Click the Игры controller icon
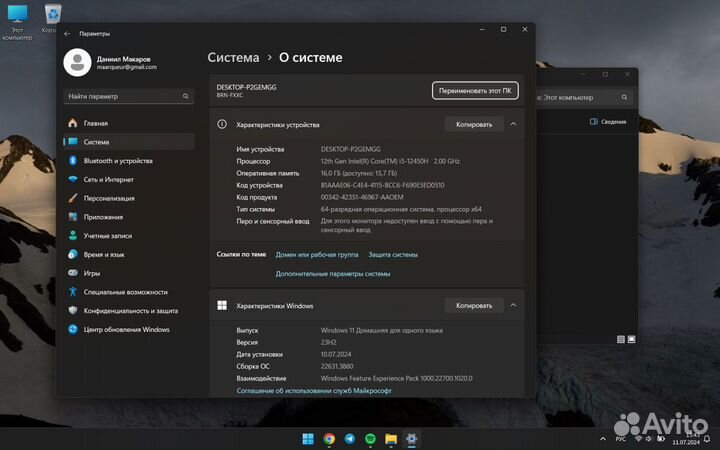Screen dimensions: 720x450 [x=73, y=273]
